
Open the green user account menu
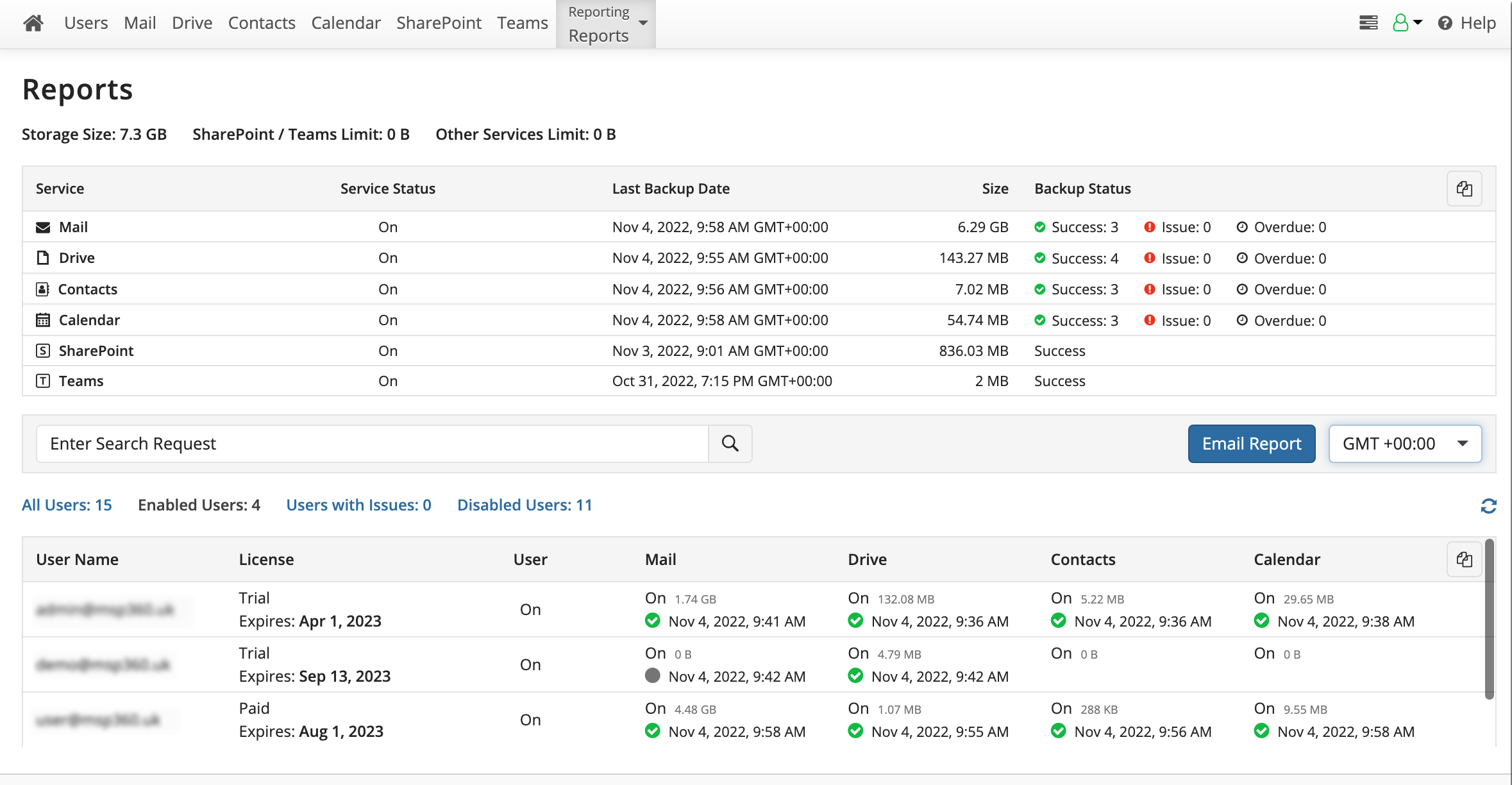click(x=1407, y=23)
